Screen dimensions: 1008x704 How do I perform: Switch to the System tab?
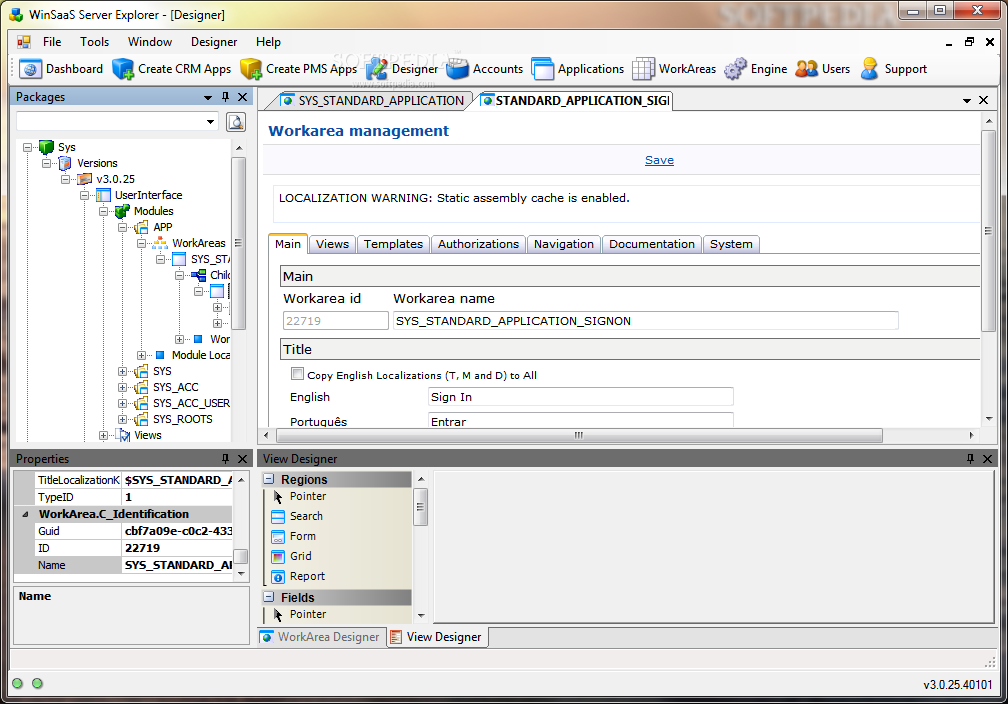[732, 244]
